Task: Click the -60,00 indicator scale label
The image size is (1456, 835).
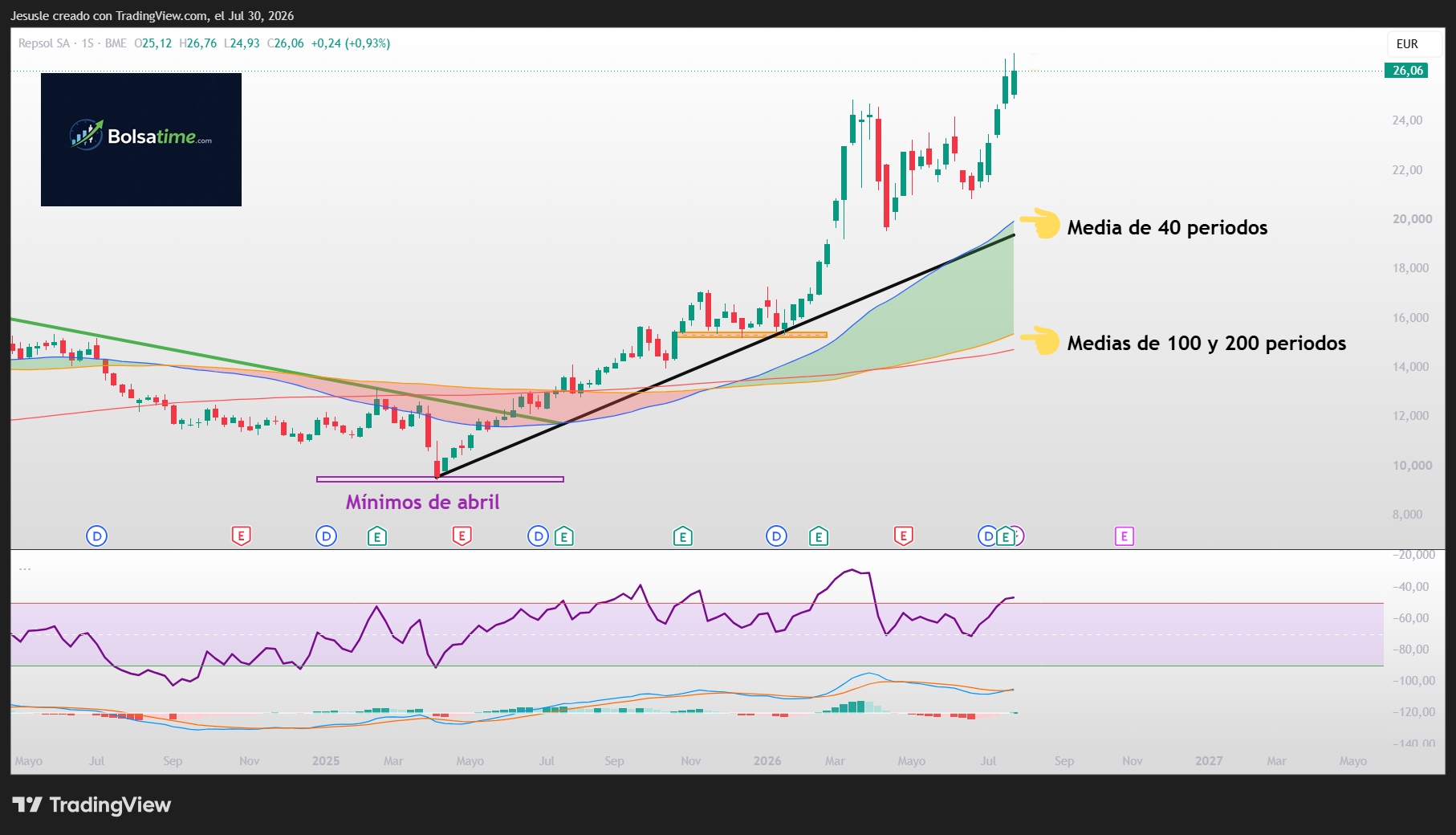Action: pos(1410,618)
